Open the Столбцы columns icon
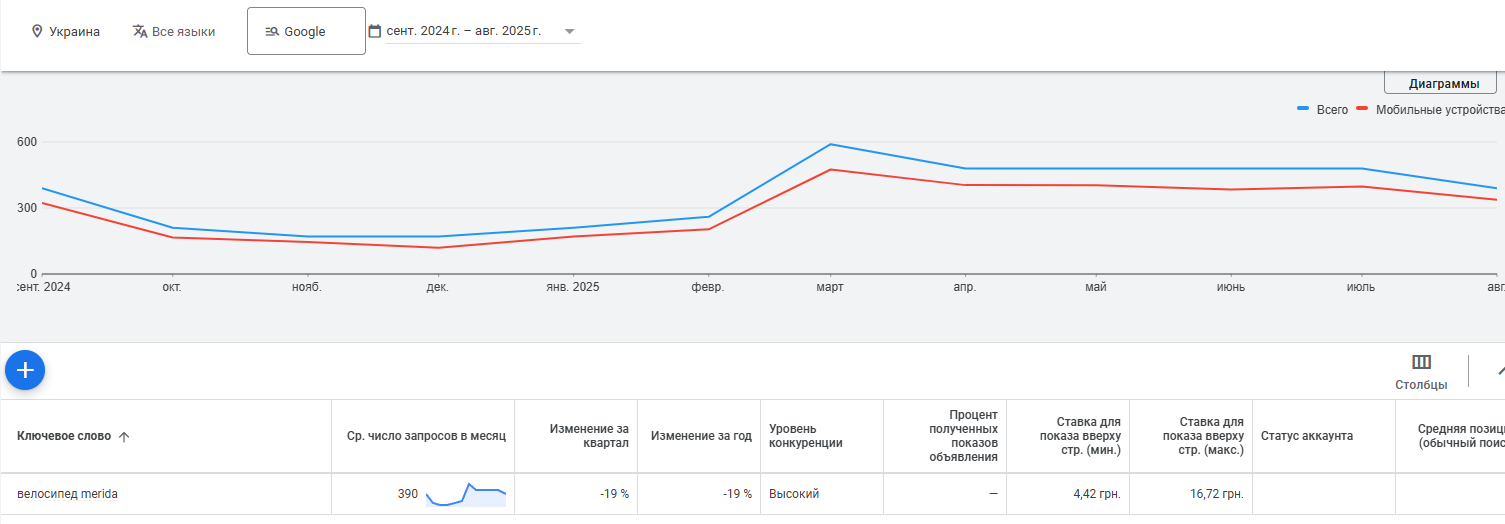The image size is (1505, 524). pos(1421,362)
